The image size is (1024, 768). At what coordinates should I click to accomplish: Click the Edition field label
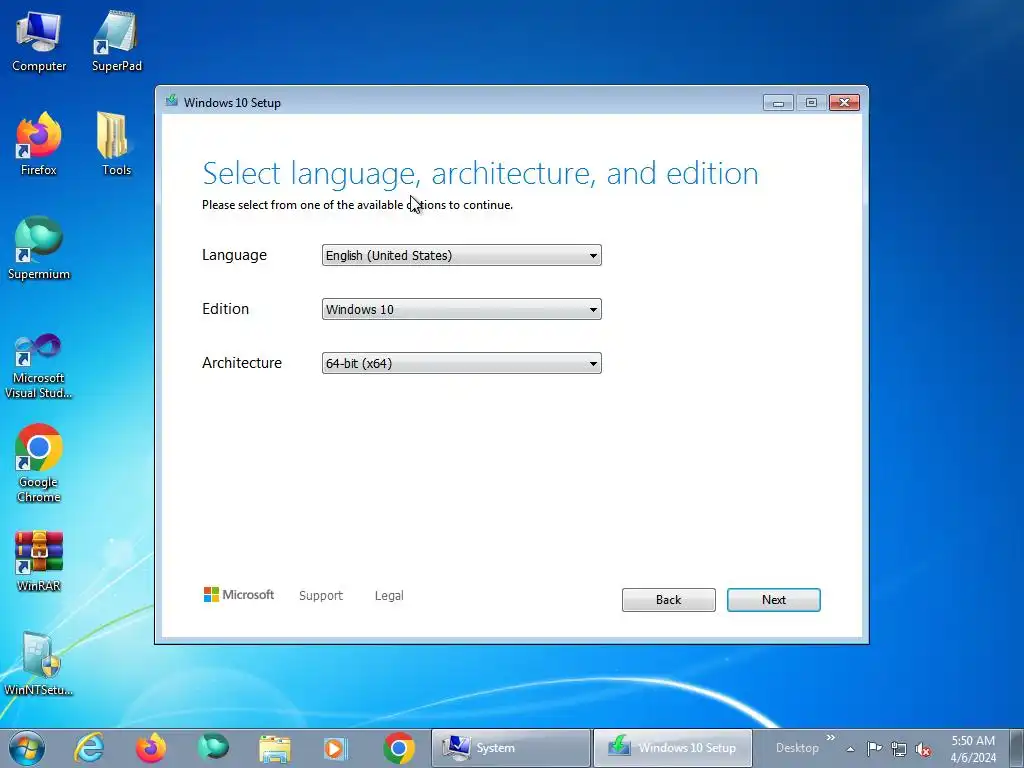click(x=225, y=309)
